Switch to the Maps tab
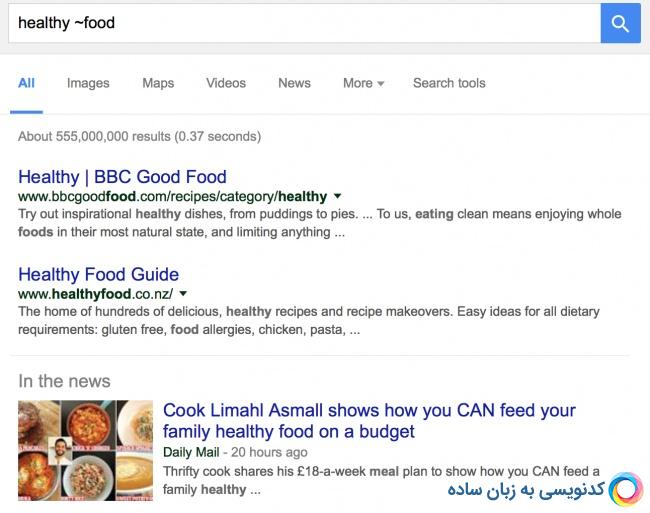Viewport: 650px width, 513px height. [158, 83]
